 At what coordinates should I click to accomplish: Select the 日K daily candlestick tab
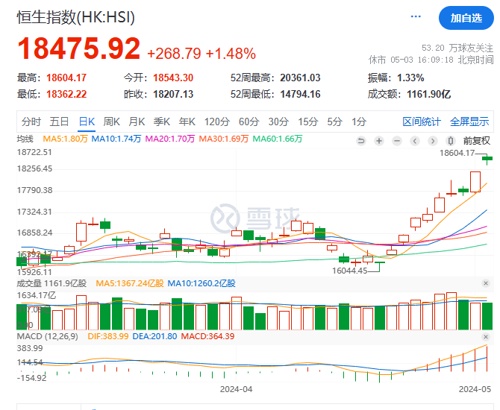coord(87,122)
